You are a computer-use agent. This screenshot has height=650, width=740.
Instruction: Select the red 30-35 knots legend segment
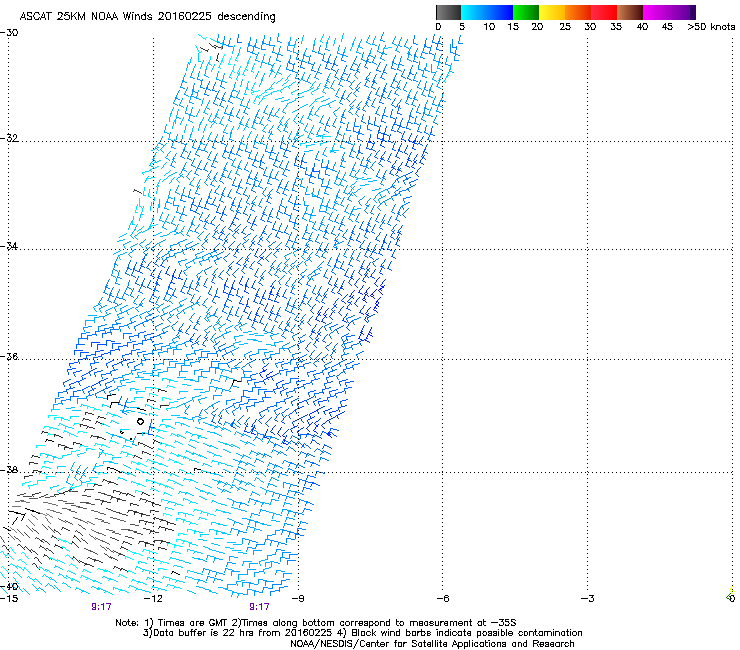click(x=604, y=12)
